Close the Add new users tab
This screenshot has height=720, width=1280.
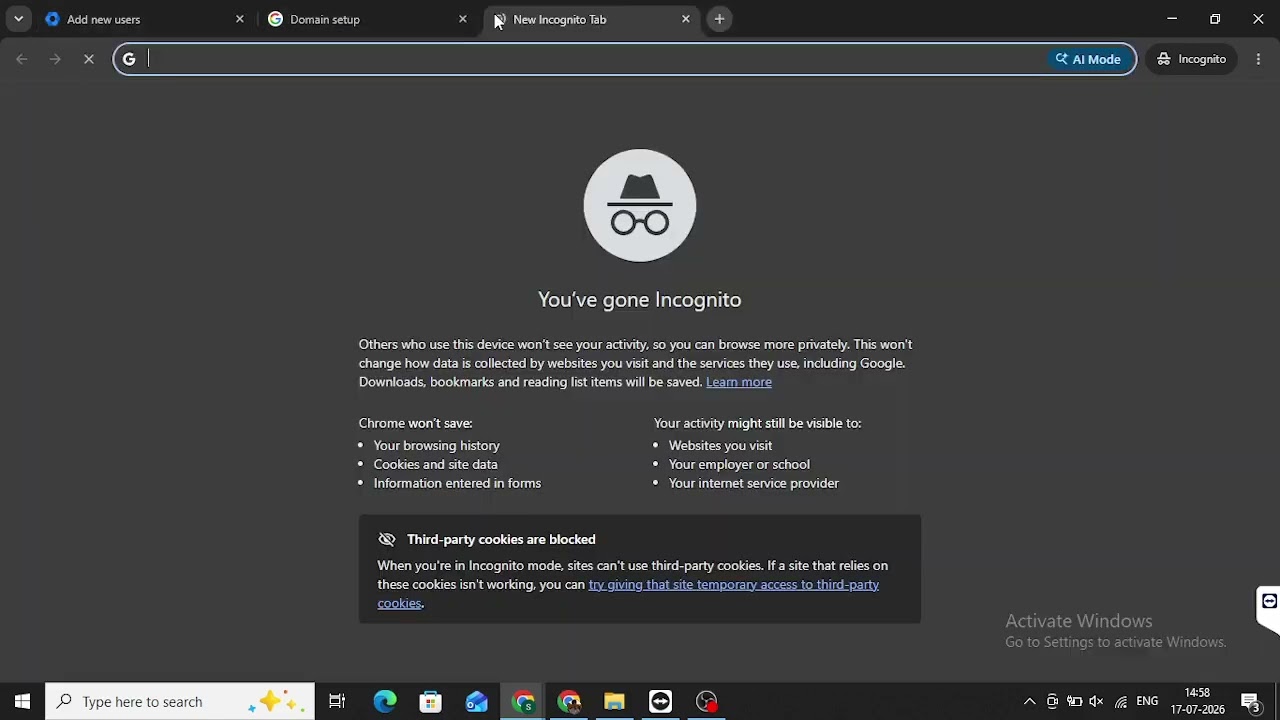click(x=240, y=19)
